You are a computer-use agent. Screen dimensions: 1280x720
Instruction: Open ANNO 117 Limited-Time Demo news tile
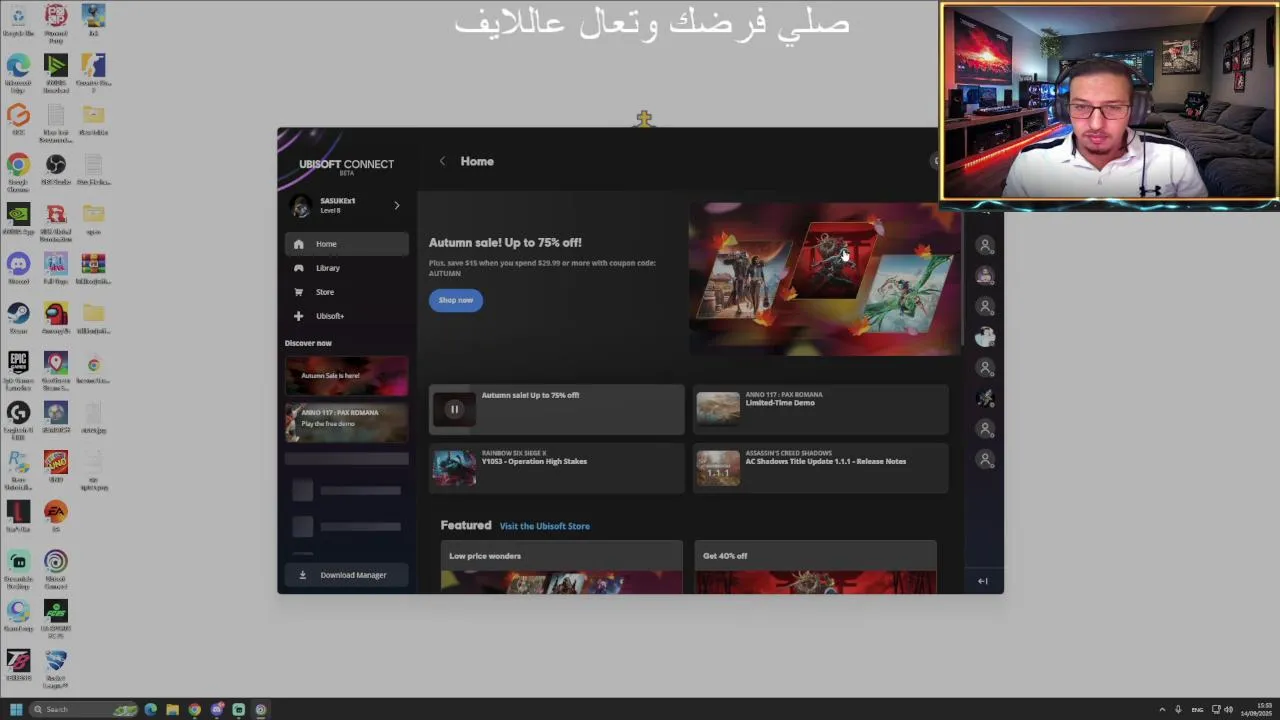point(821,409)
